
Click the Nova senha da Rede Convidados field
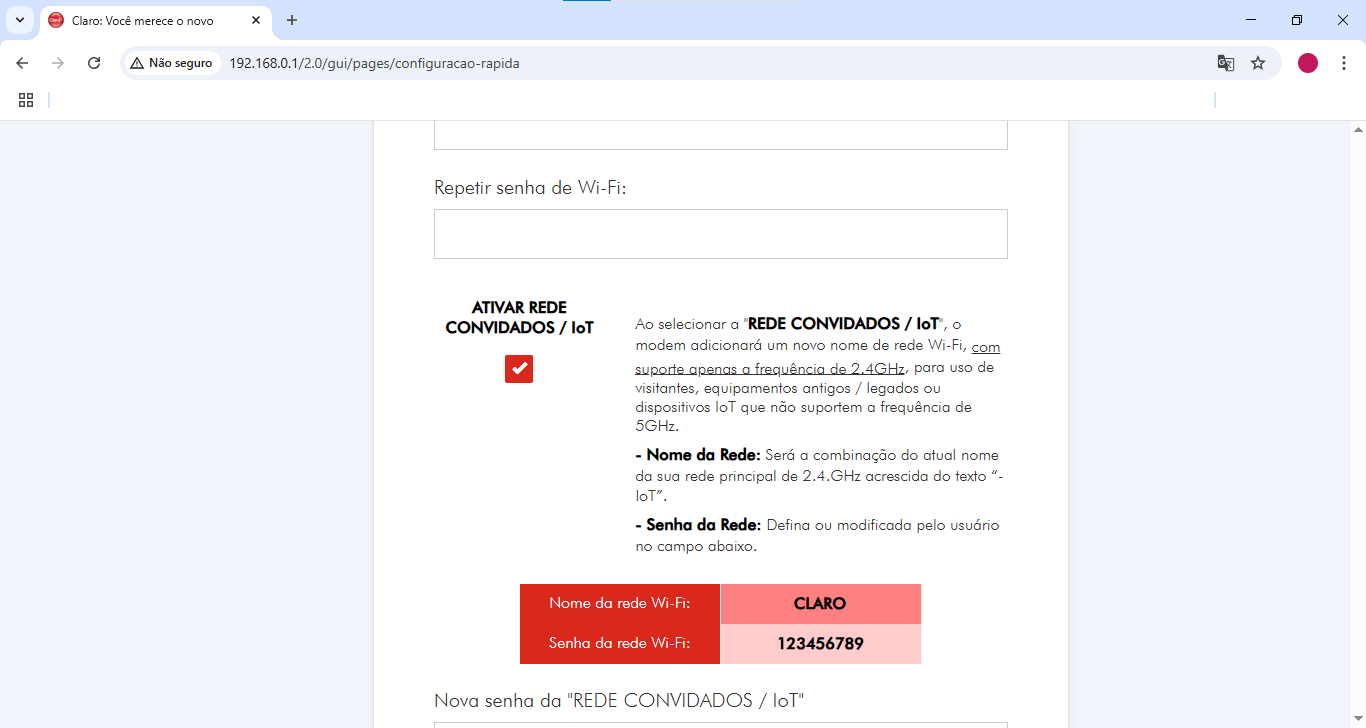(x=720, y=725)
